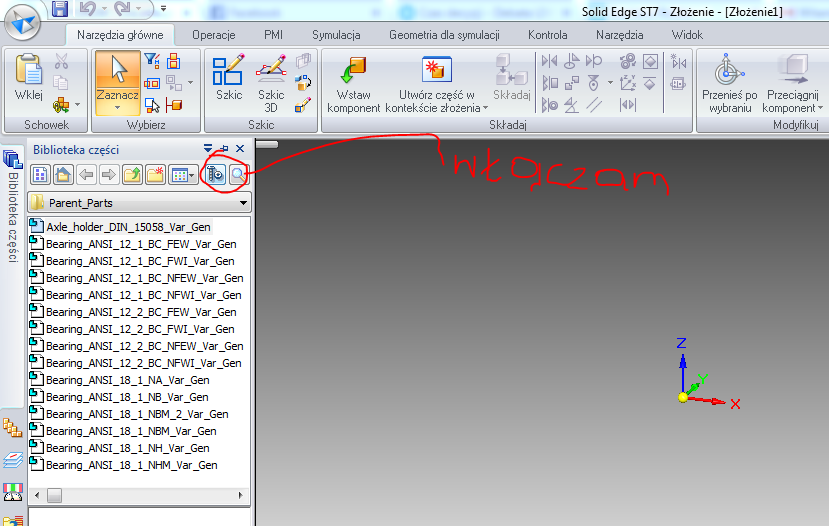The width and height of the screenshot is (829, 526).
Task: Open the views dropdown in parts library
Action: coord(182,175)
